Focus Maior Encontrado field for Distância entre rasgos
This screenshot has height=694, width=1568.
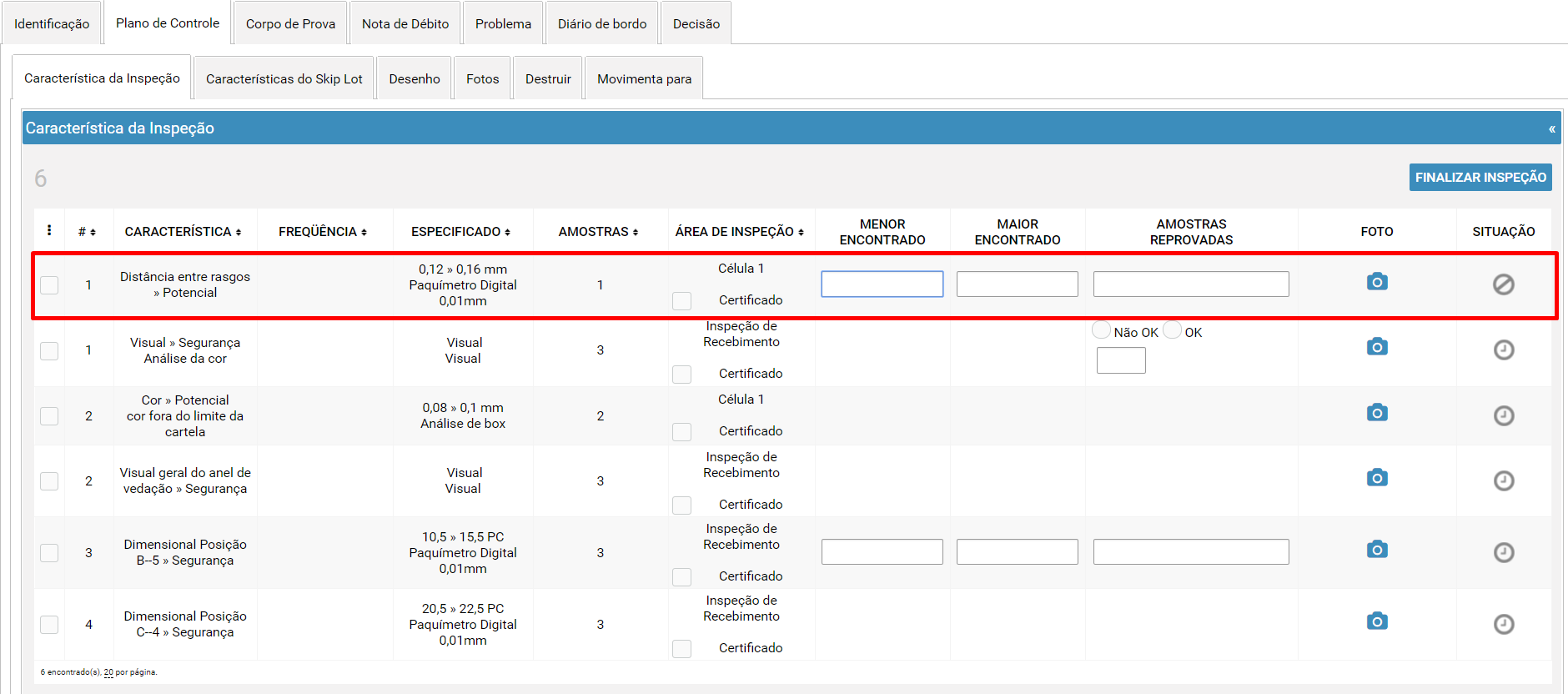pyautogui.click(x=1018, y=284)
